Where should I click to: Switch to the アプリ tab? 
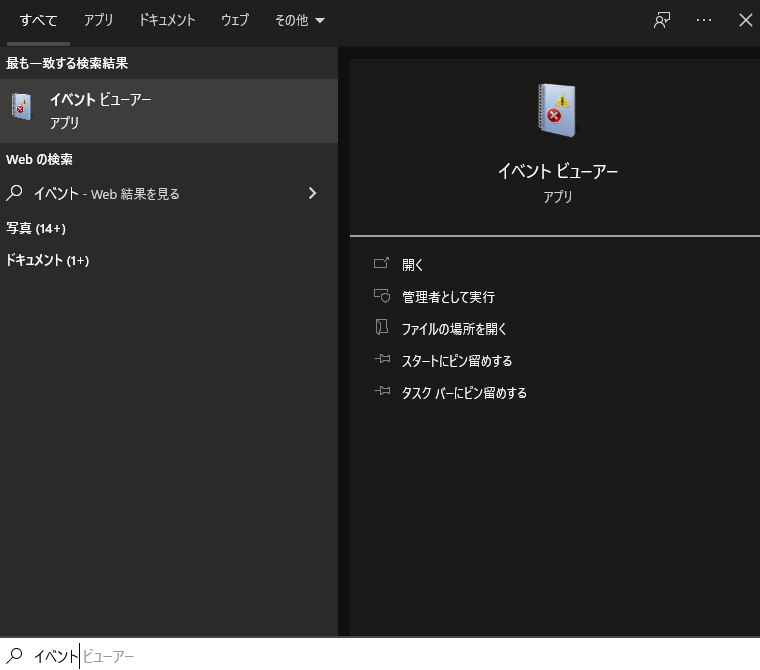[98, 20]
